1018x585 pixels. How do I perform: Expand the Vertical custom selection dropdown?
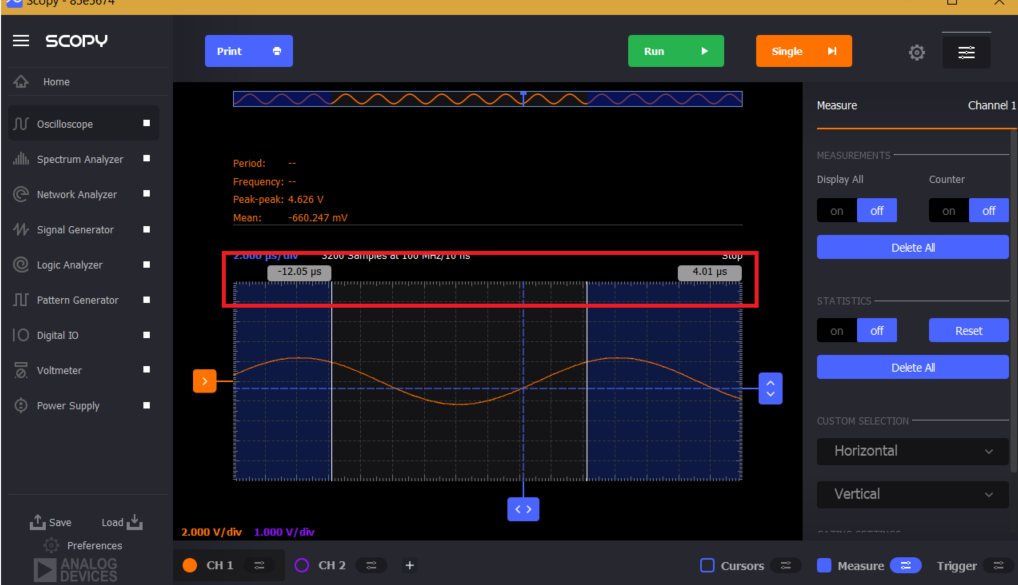[913, 494]
